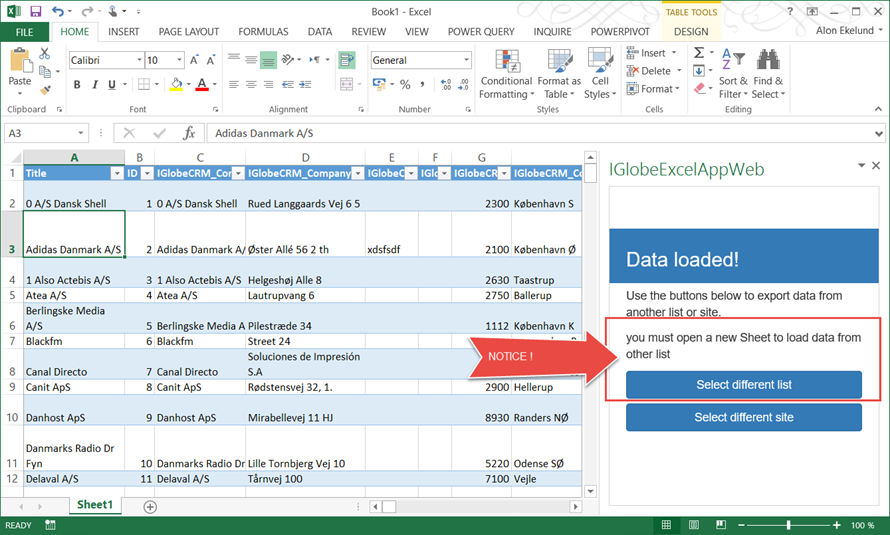The image size is (890, 535).
Task: Click the formula bar input field
Action: click(539, 133)
